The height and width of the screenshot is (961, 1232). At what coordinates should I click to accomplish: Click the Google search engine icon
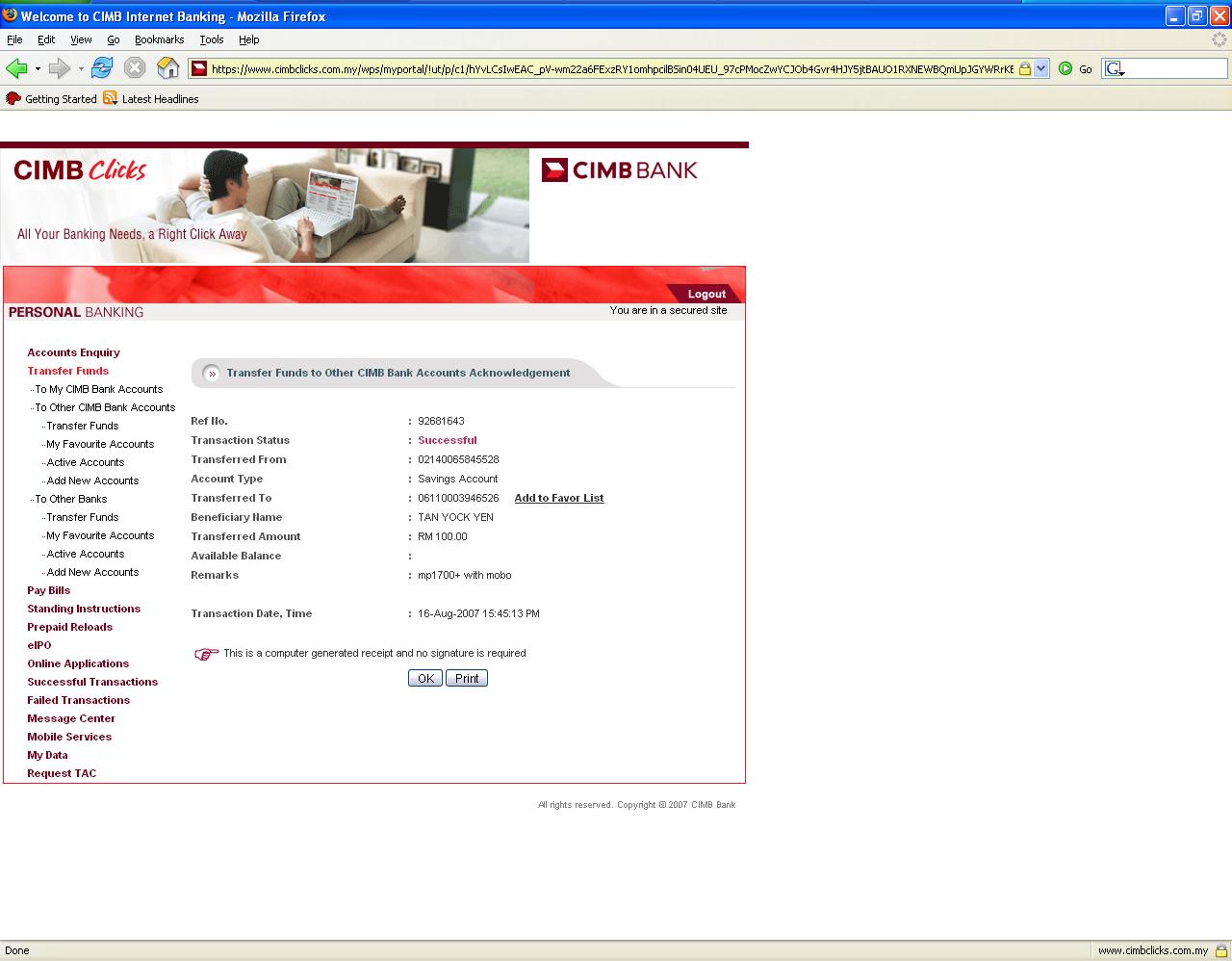click(x=1114, y=68)
